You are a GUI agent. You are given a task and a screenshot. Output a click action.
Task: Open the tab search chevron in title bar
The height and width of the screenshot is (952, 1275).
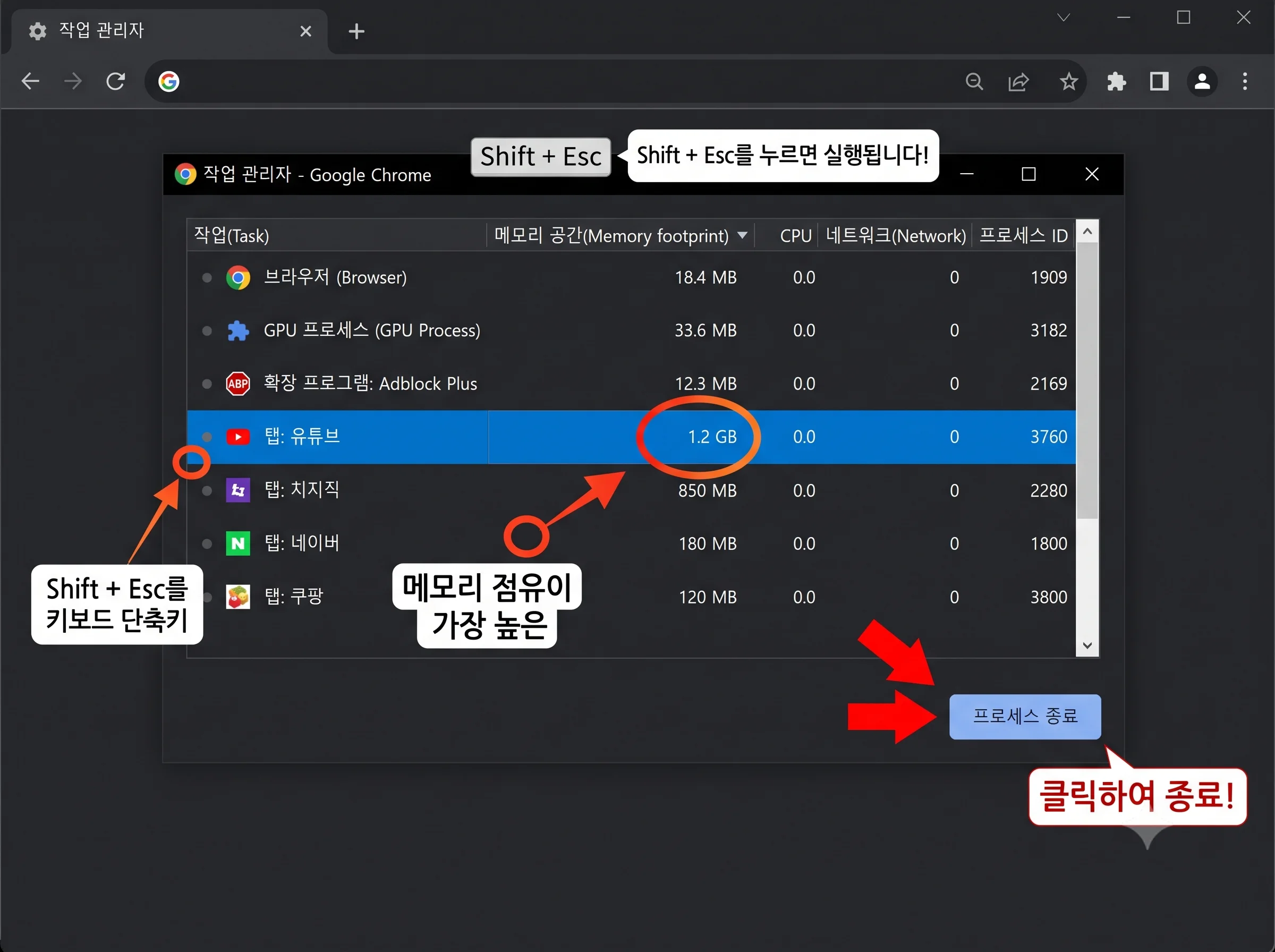point(1064,18)
